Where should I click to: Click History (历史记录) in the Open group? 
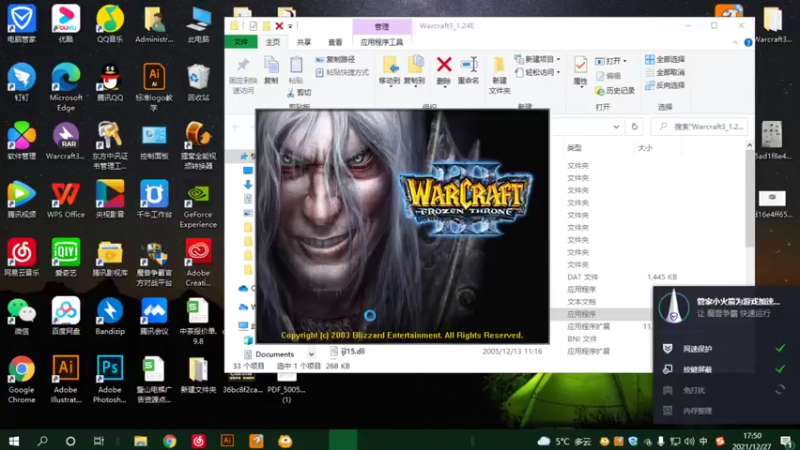[615, 90]
